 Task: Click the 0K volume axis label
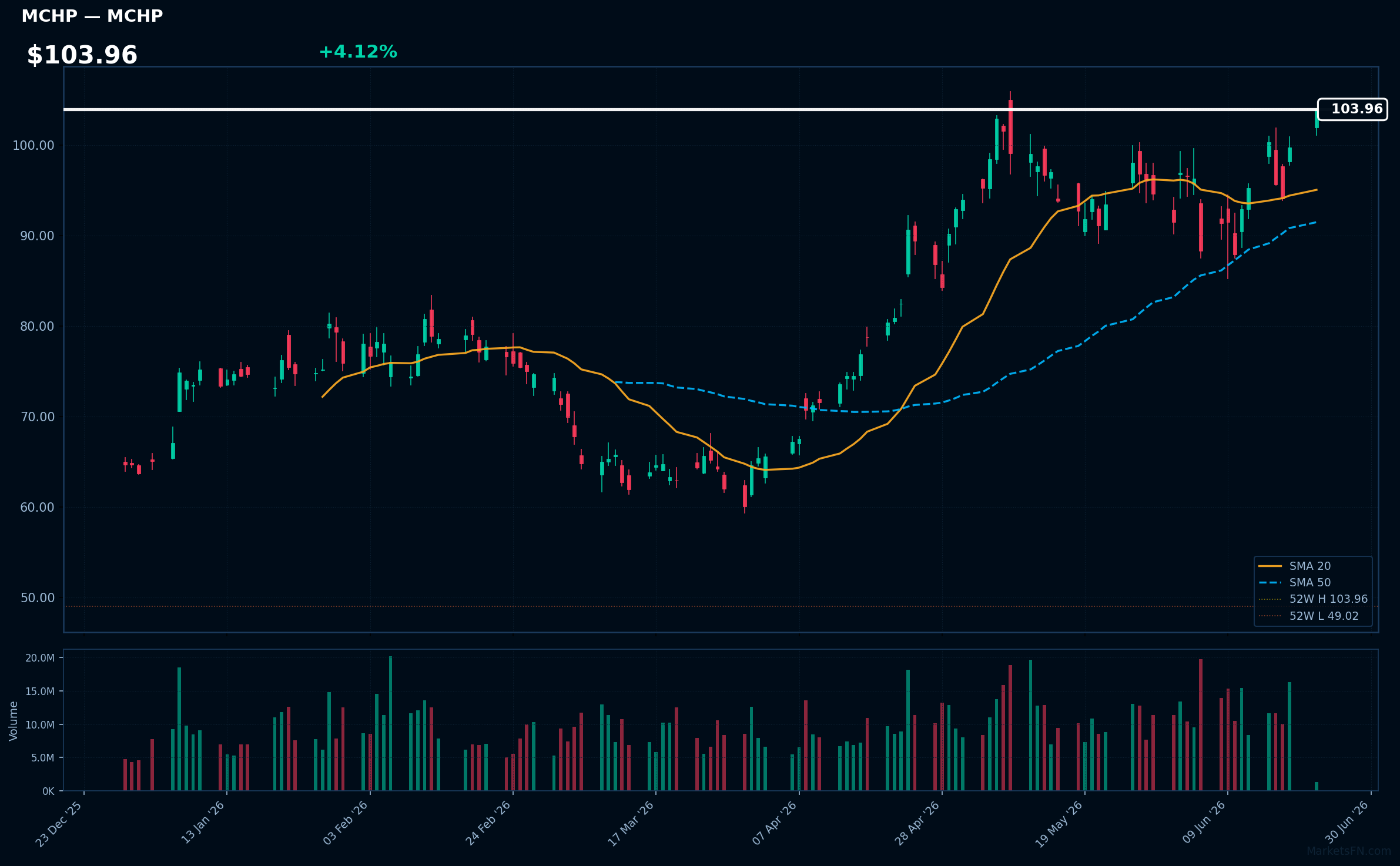click(x=48, y=791)
